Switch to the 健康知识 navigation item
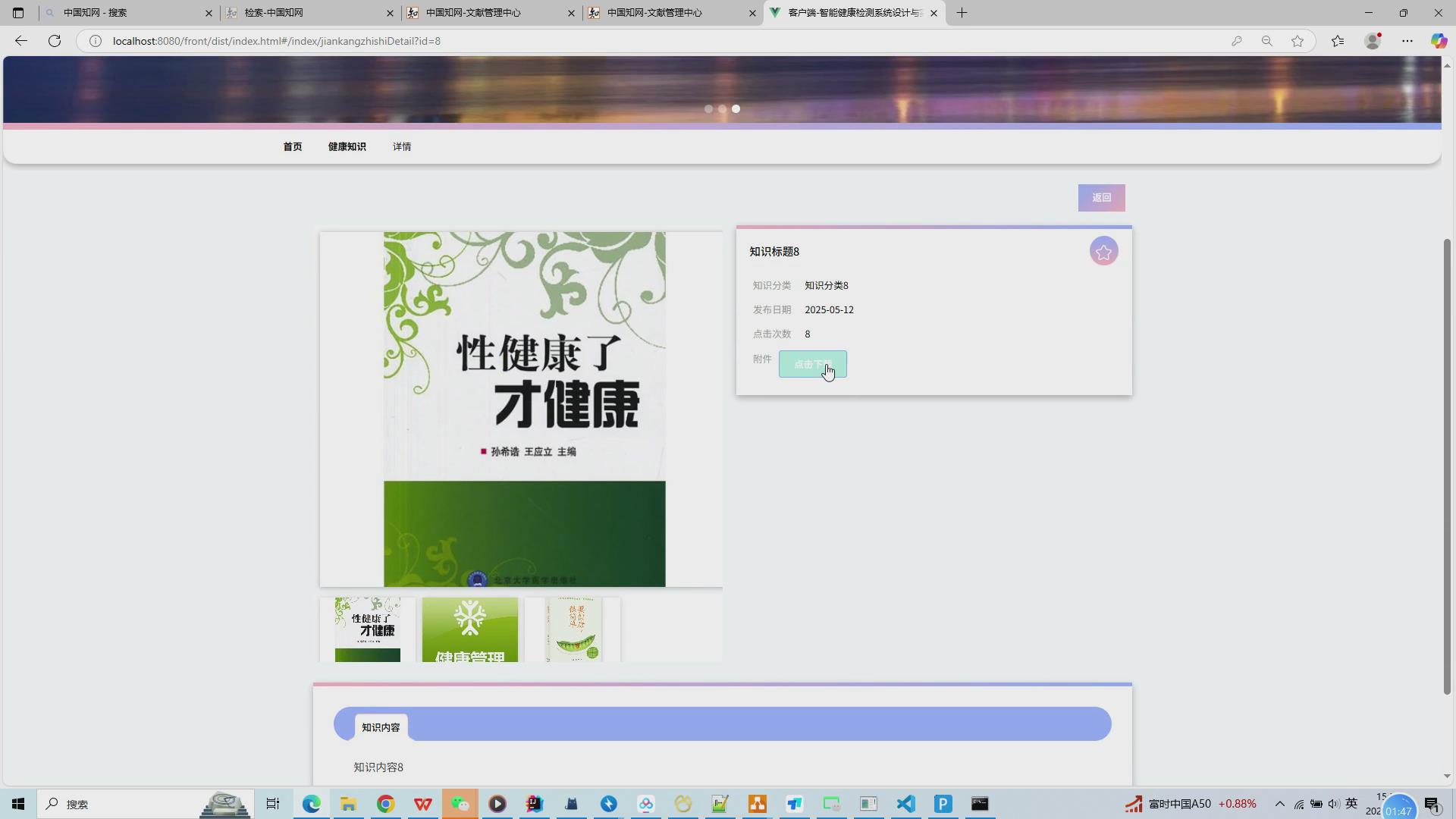1456x819 pixels. (347, 146)
